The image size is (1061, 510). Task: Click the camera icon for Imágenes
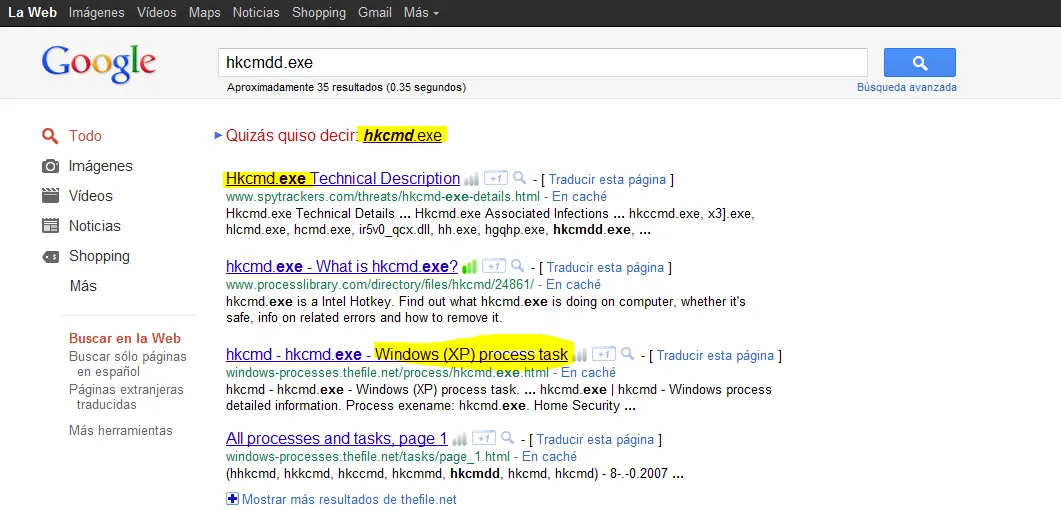coord(50,166)
